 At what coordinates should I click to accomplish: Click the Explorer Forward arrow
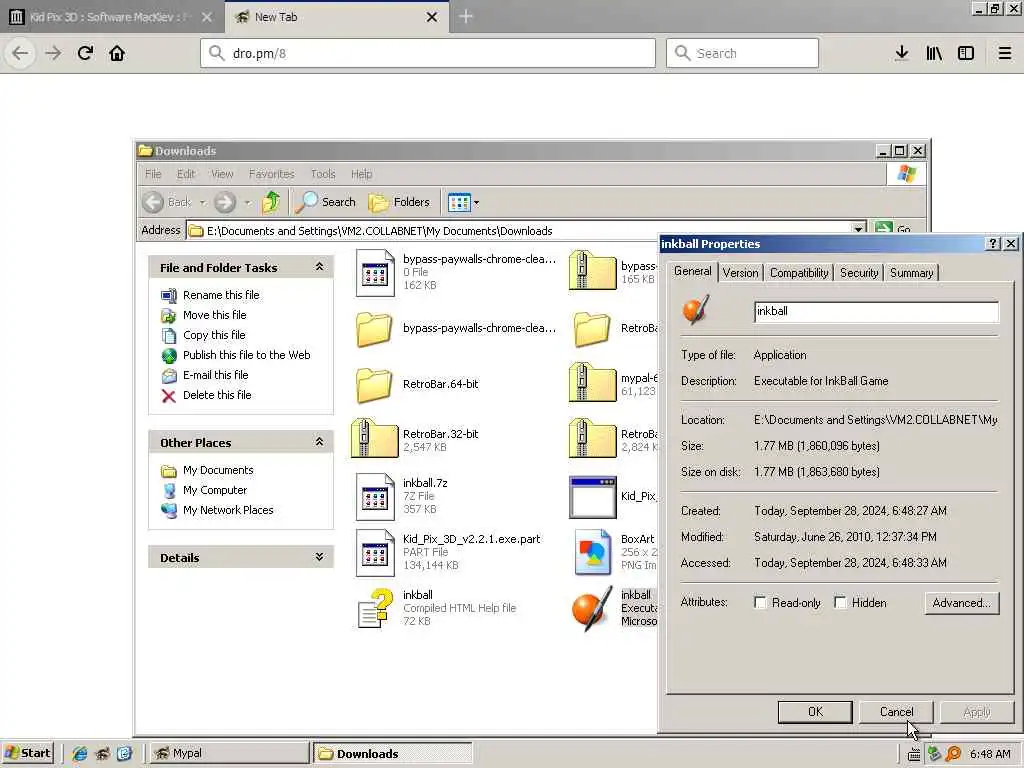click(225, 202)
